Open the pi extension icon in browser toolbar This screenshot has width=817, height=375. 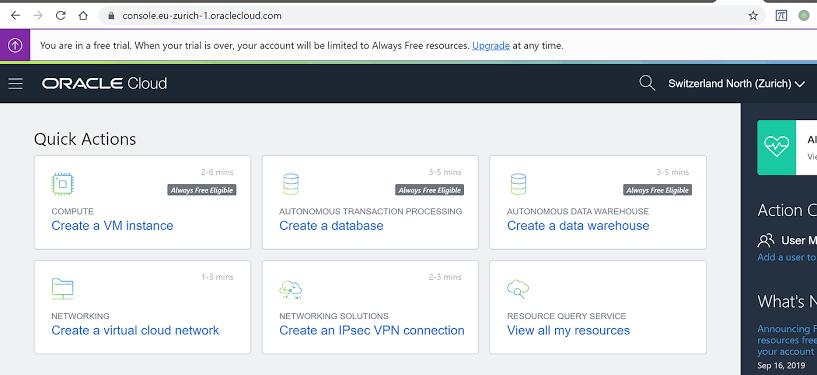781,16
